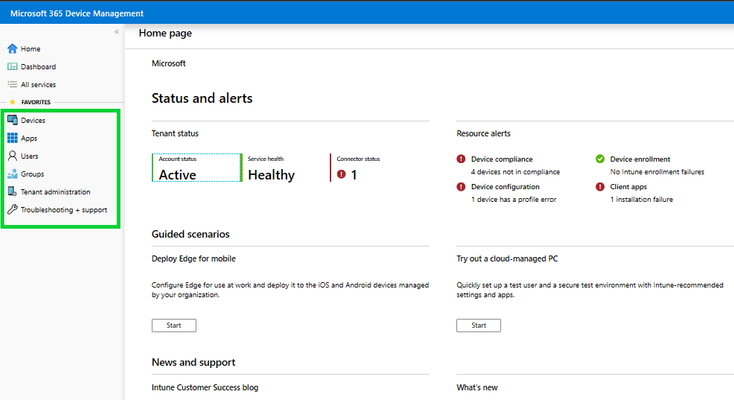Click Connector status red alert icon

341,174
